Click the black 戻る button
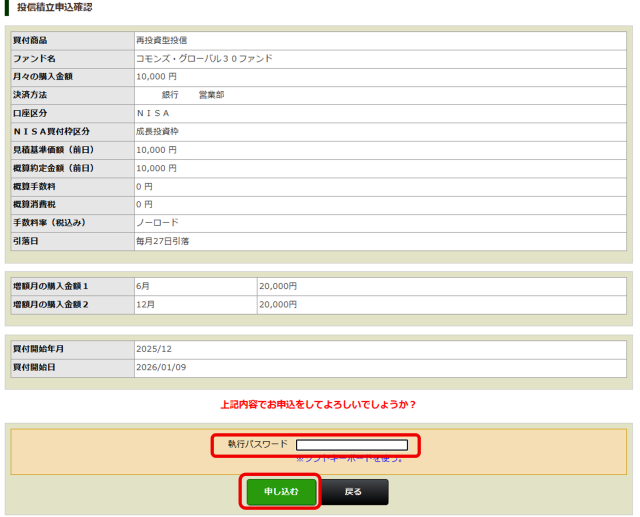Image resolution: width=640 pixels, height=517 pixels. click(x=354, y=492)
